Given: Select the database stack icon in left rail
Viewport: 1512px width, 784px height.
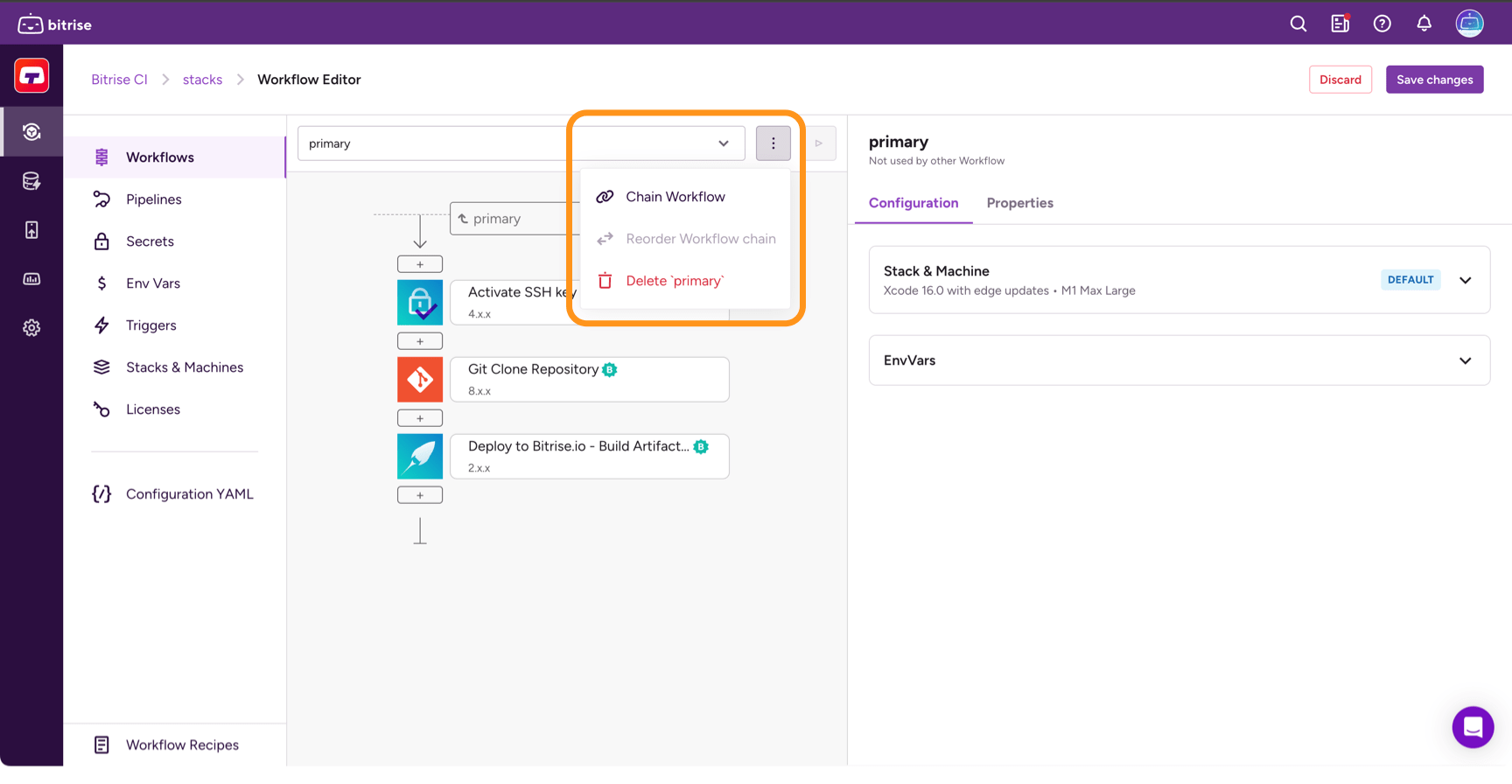Looking at the screenshot, I should click(31, 181).
